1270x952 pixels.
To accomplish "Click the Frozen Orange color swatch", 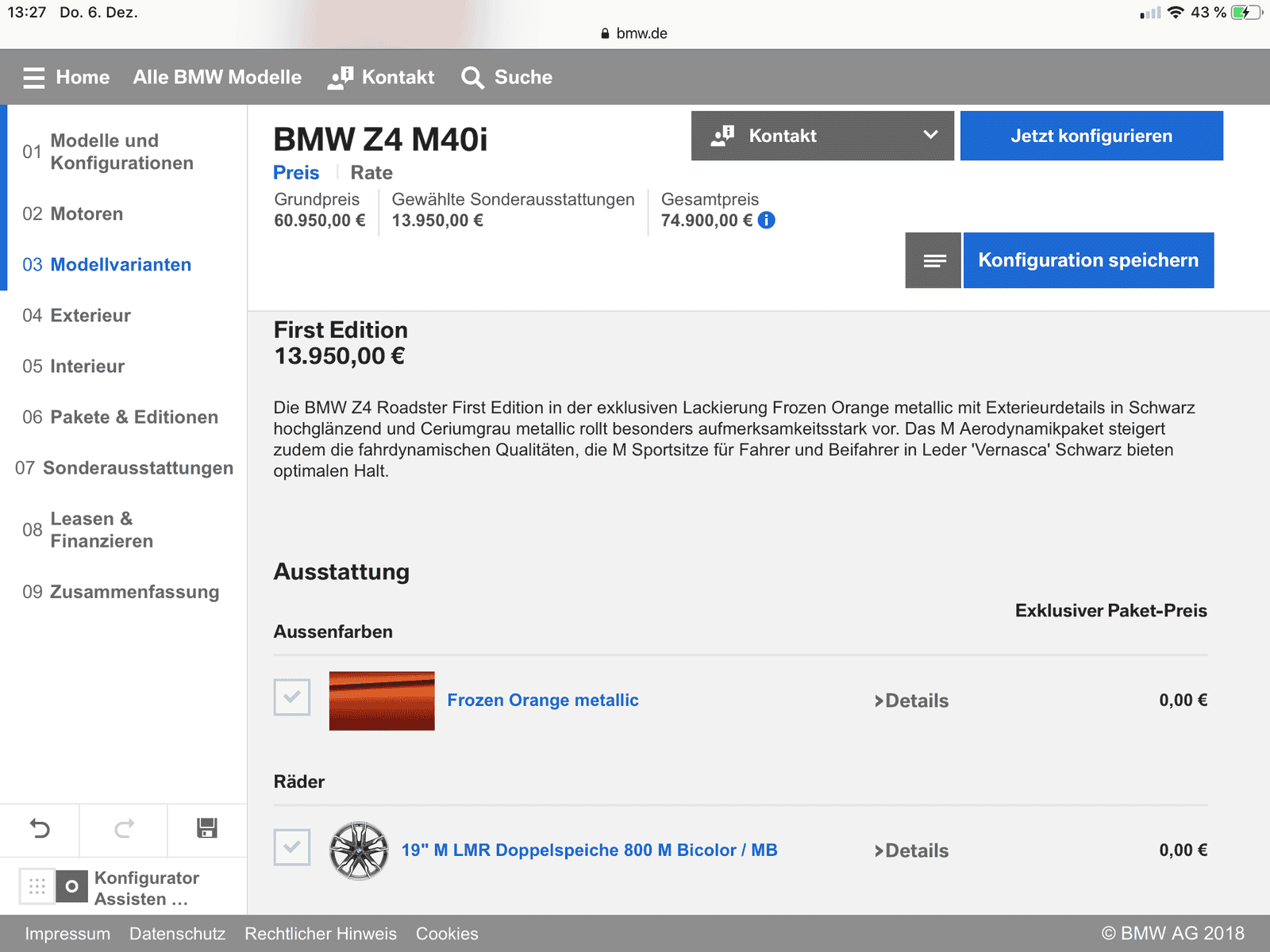I will click(x=382, y=701).
